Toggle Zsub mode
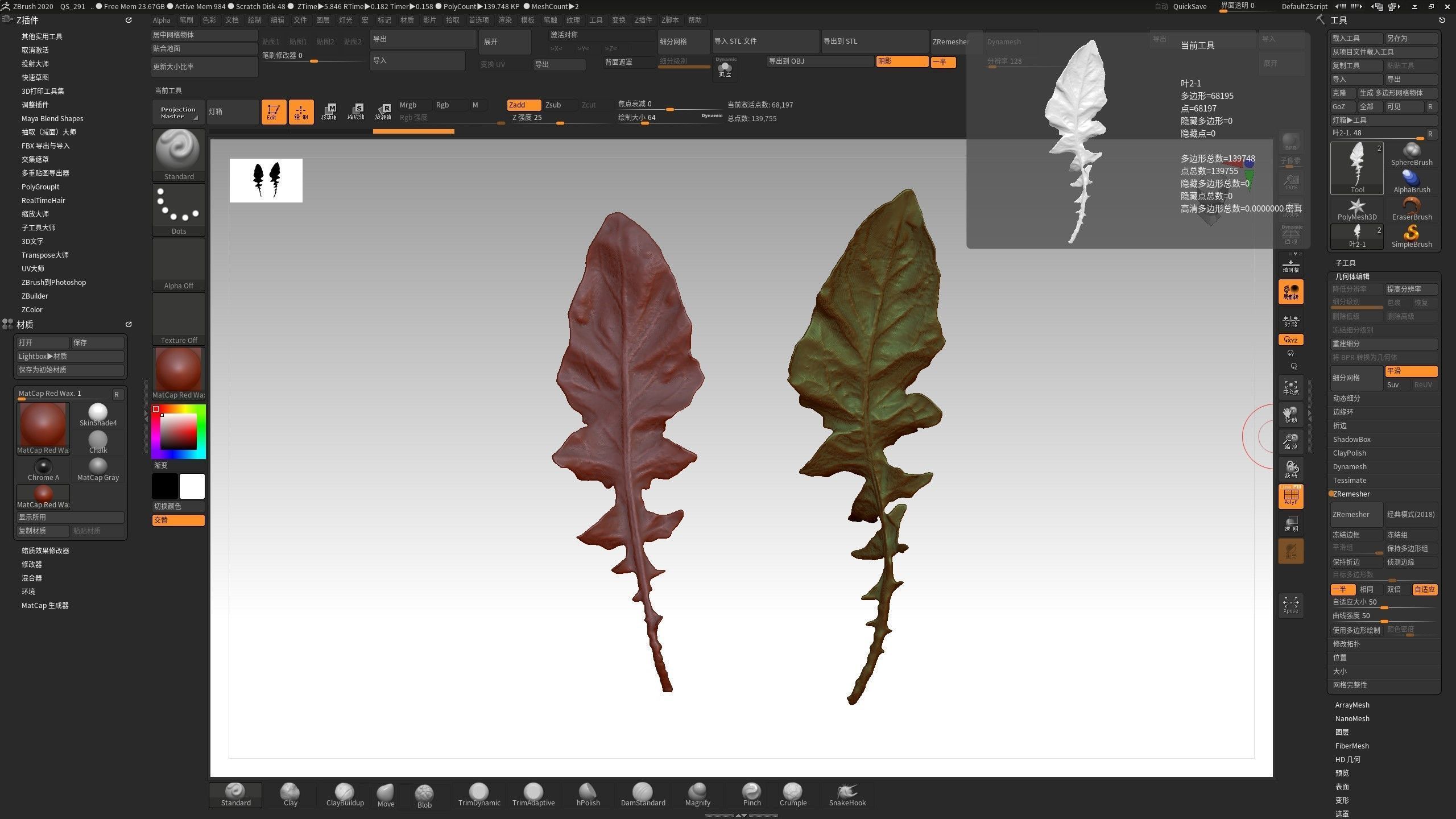Image resolution: width=1456 pixels, height=819 pixels. click(x=559, y=105)
